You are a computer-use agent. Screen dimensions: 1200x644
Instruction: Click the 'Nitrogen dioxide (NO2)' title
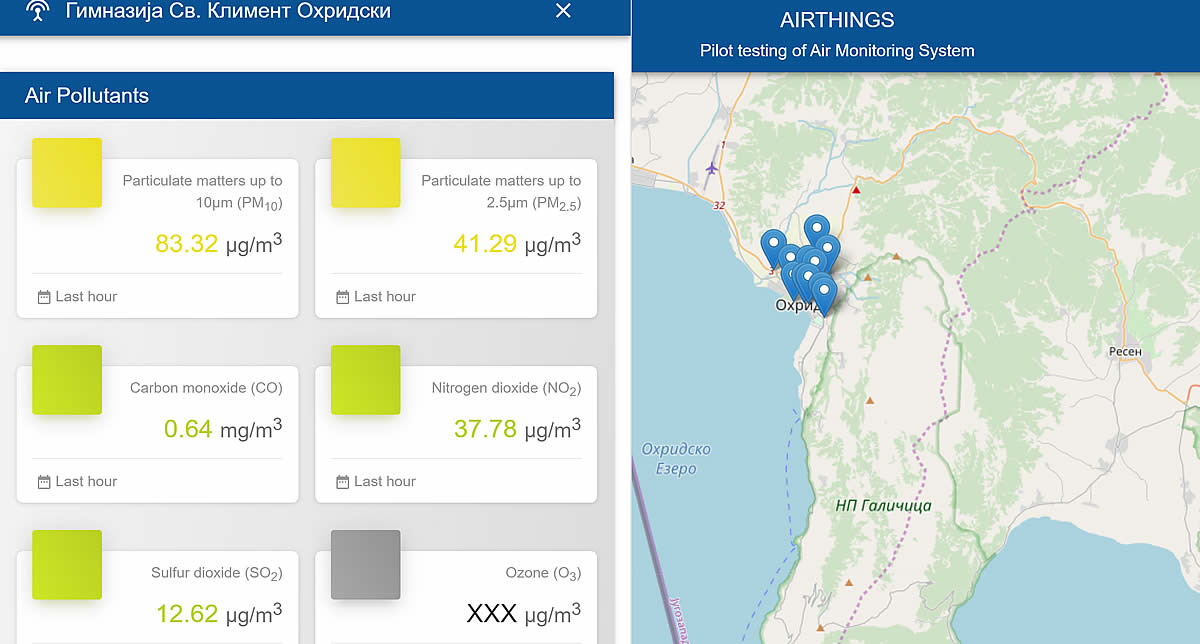point(506,389)
